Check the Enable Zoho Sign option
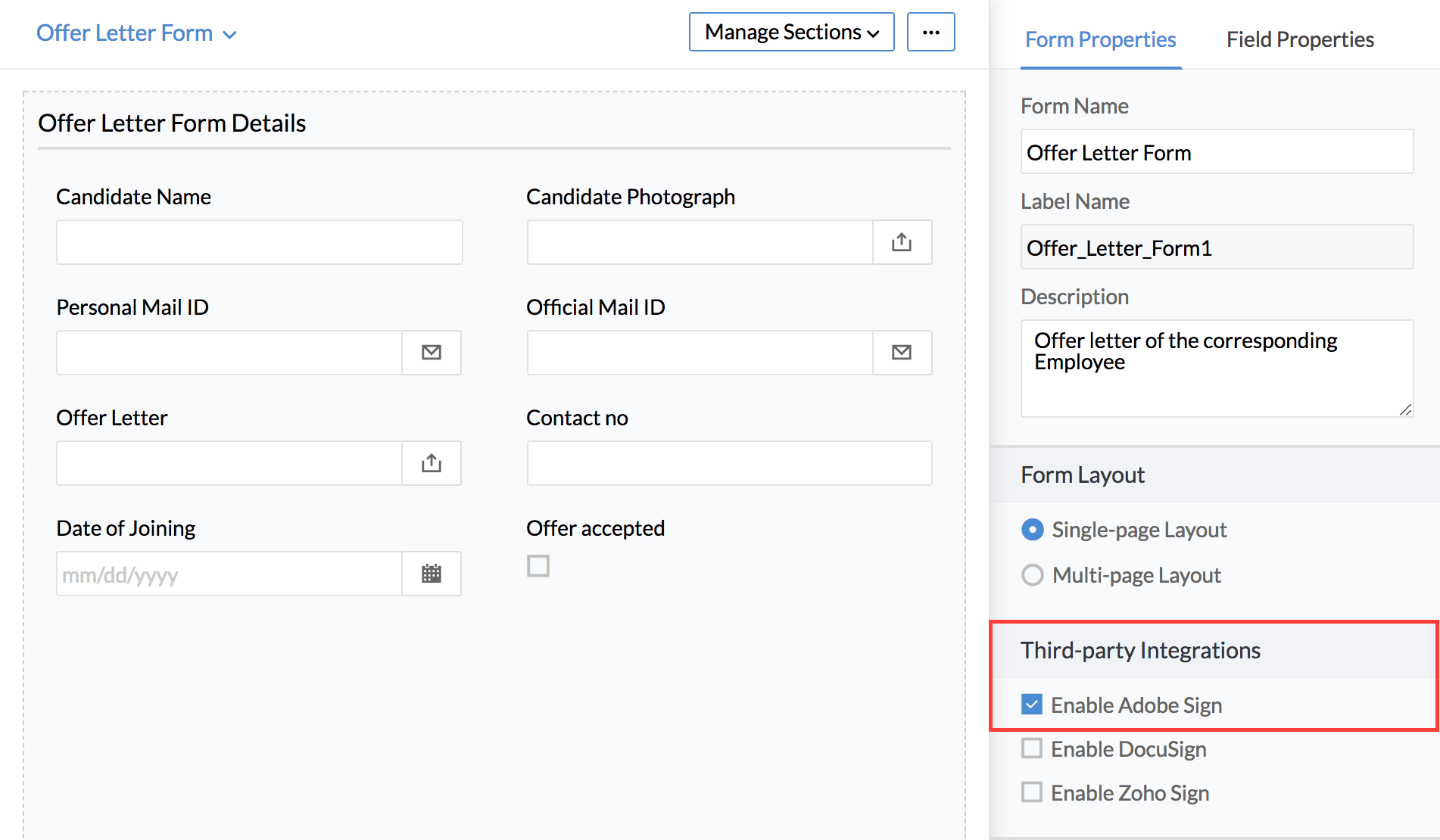Image resolution: width=1440 pixels, height=840 pixels. click(x=1032, y=792)
